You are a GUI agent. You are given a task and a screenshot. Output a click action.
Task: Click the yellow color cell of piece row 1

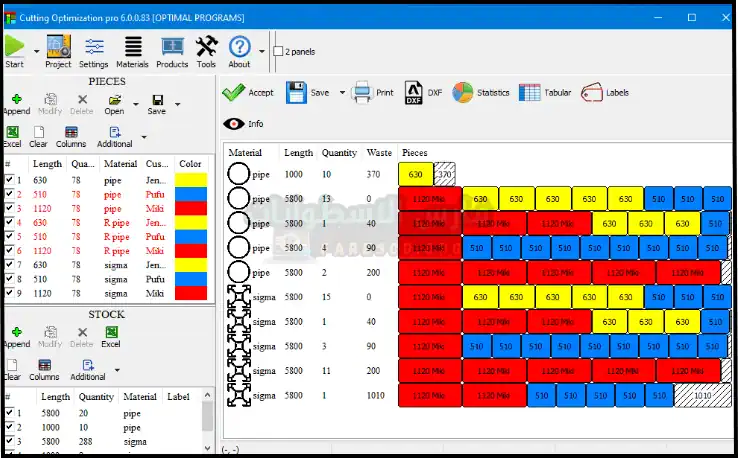point(190,180)
